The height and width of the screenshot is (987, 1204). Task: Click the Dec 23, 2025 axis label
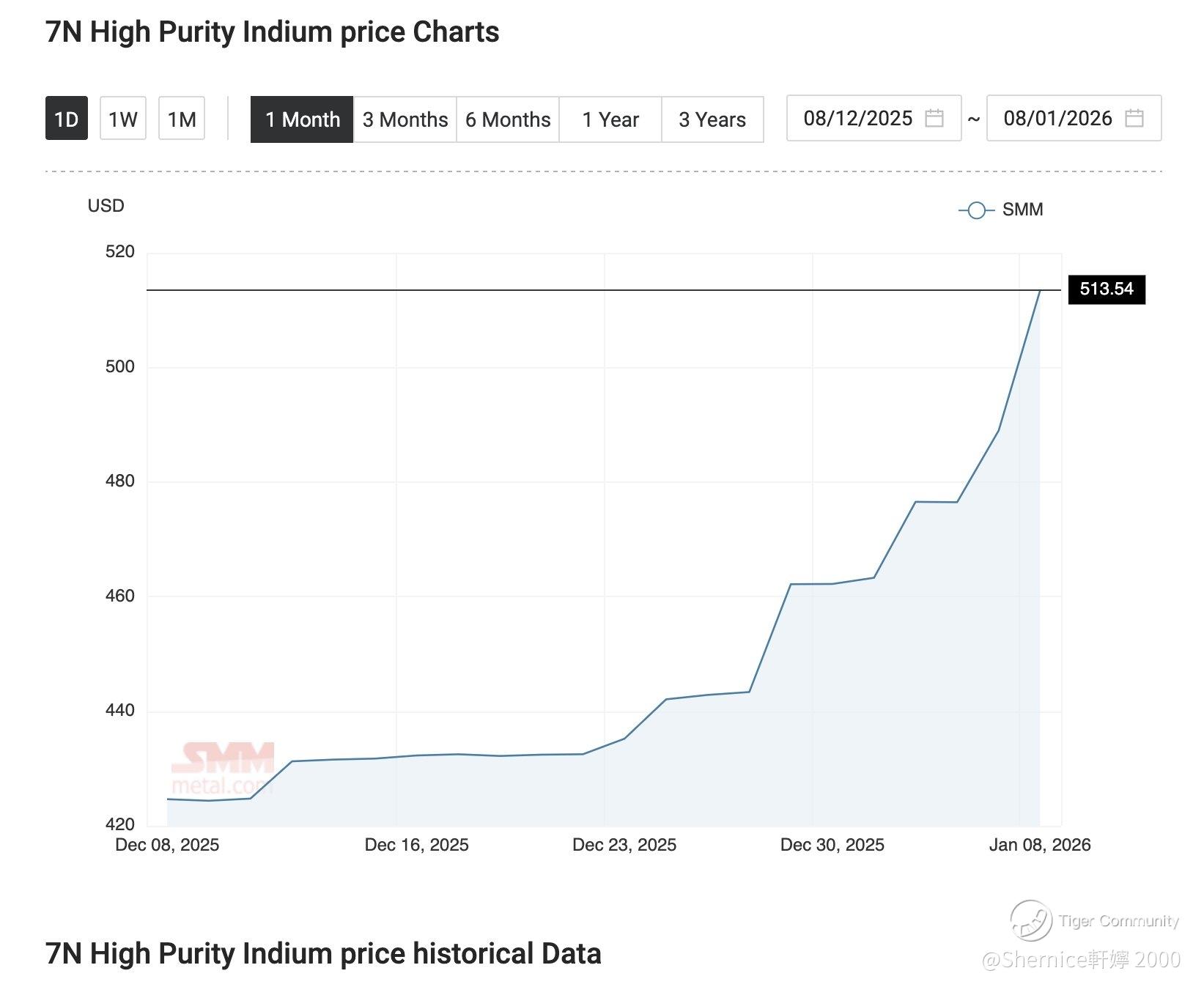pos(624,845)
